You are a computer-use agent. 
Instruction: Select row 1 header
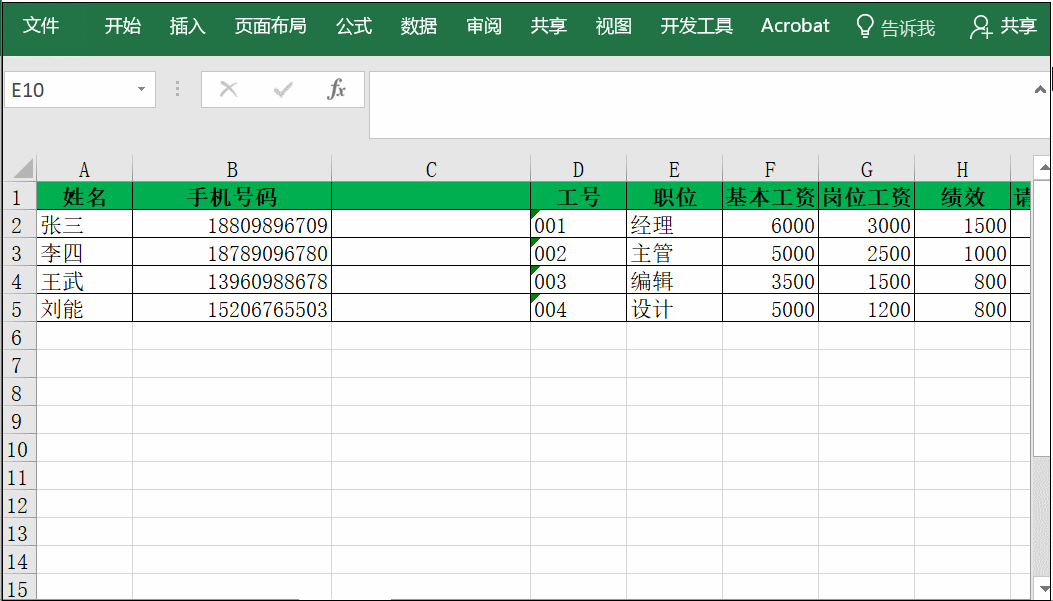pyautogui.click(x=18, y=197)
